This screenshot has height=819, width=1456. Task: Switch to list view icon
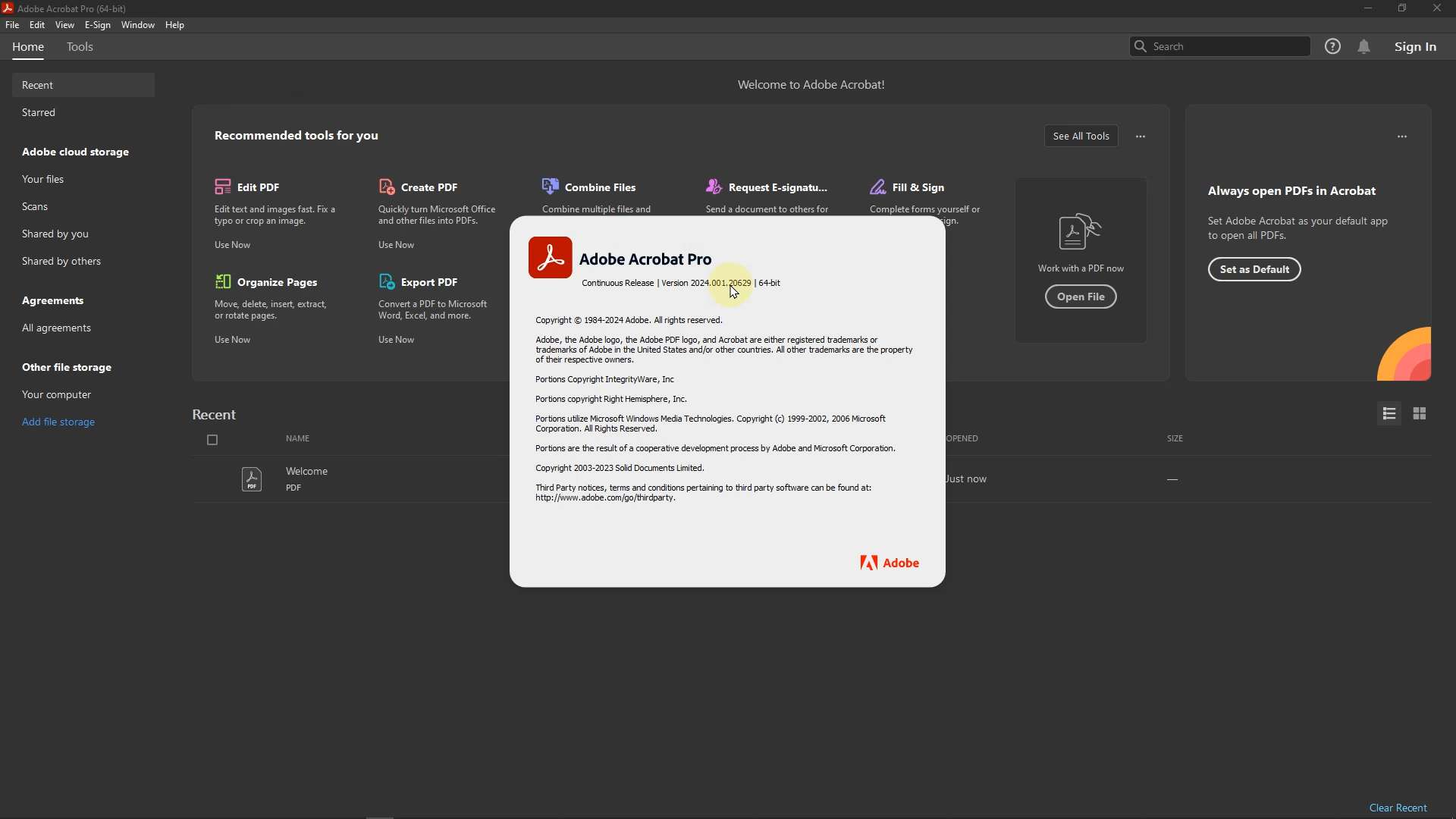1389,414
